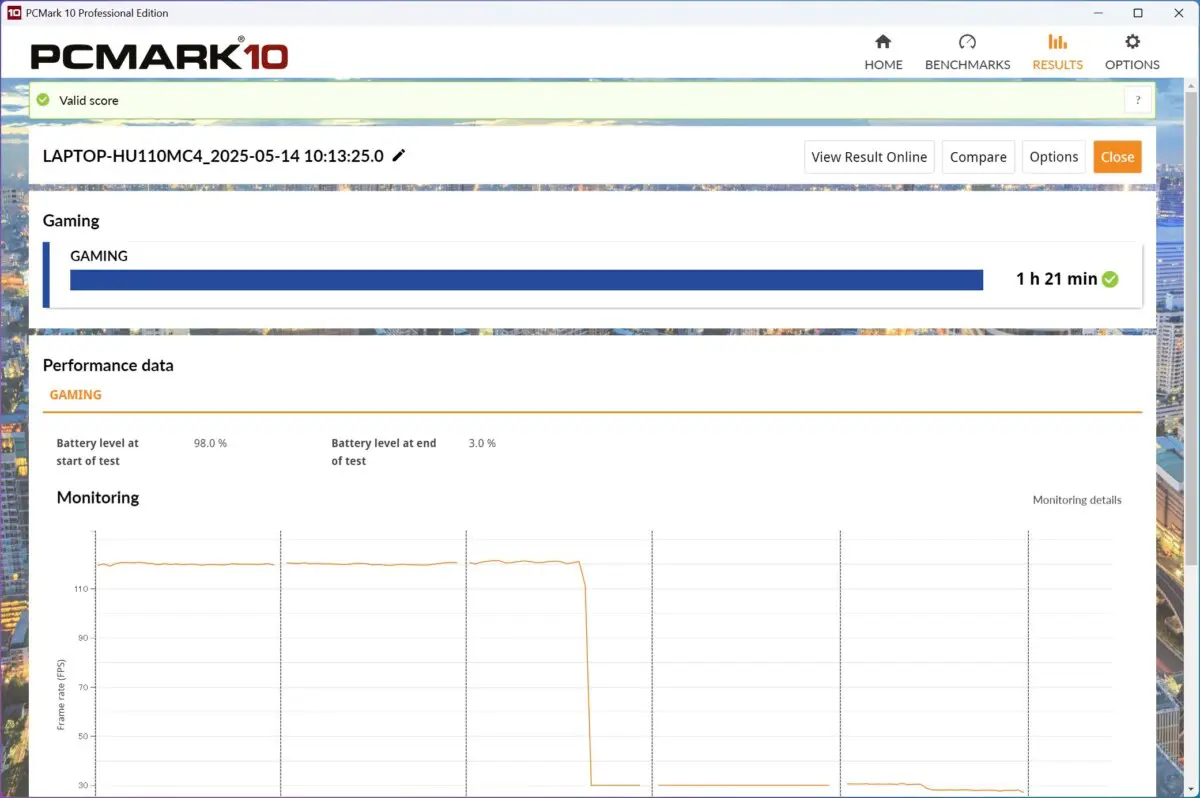Switch to the Results section
The image size is (1200, 798).
click(1057, 52)
